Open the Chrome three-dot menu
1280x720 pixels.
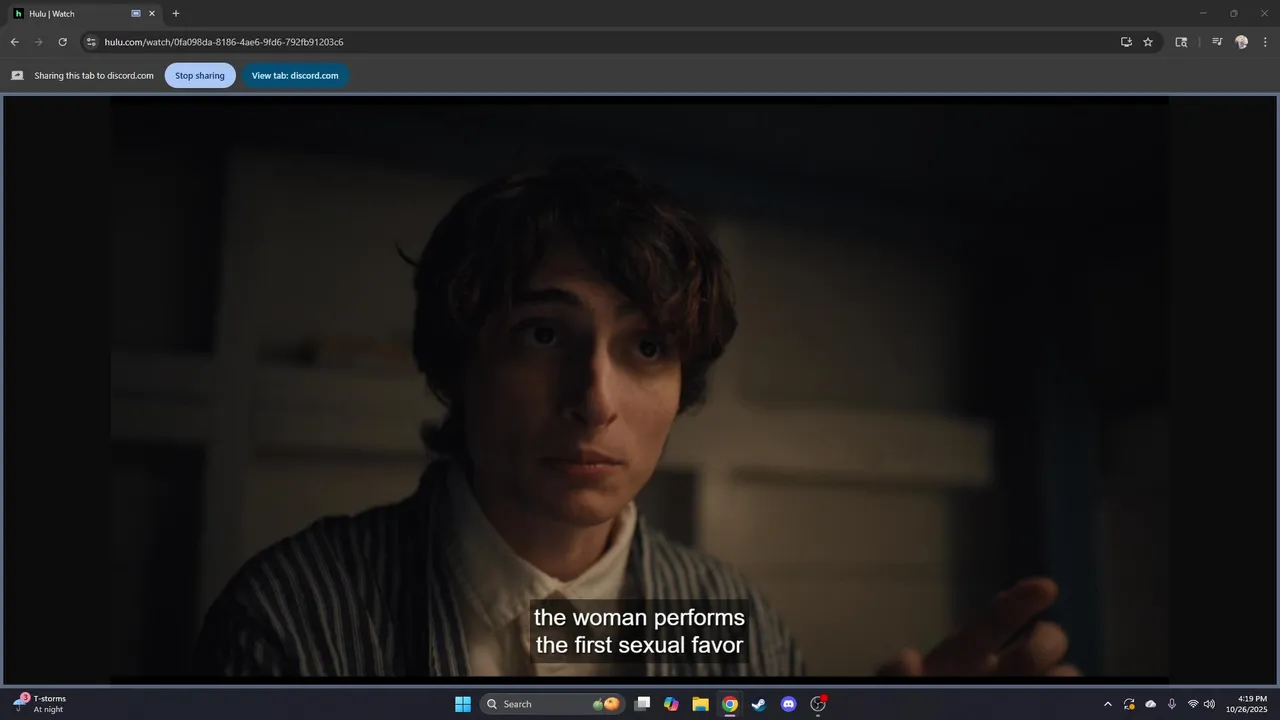pyautogui.click(x=1266, y=42)
